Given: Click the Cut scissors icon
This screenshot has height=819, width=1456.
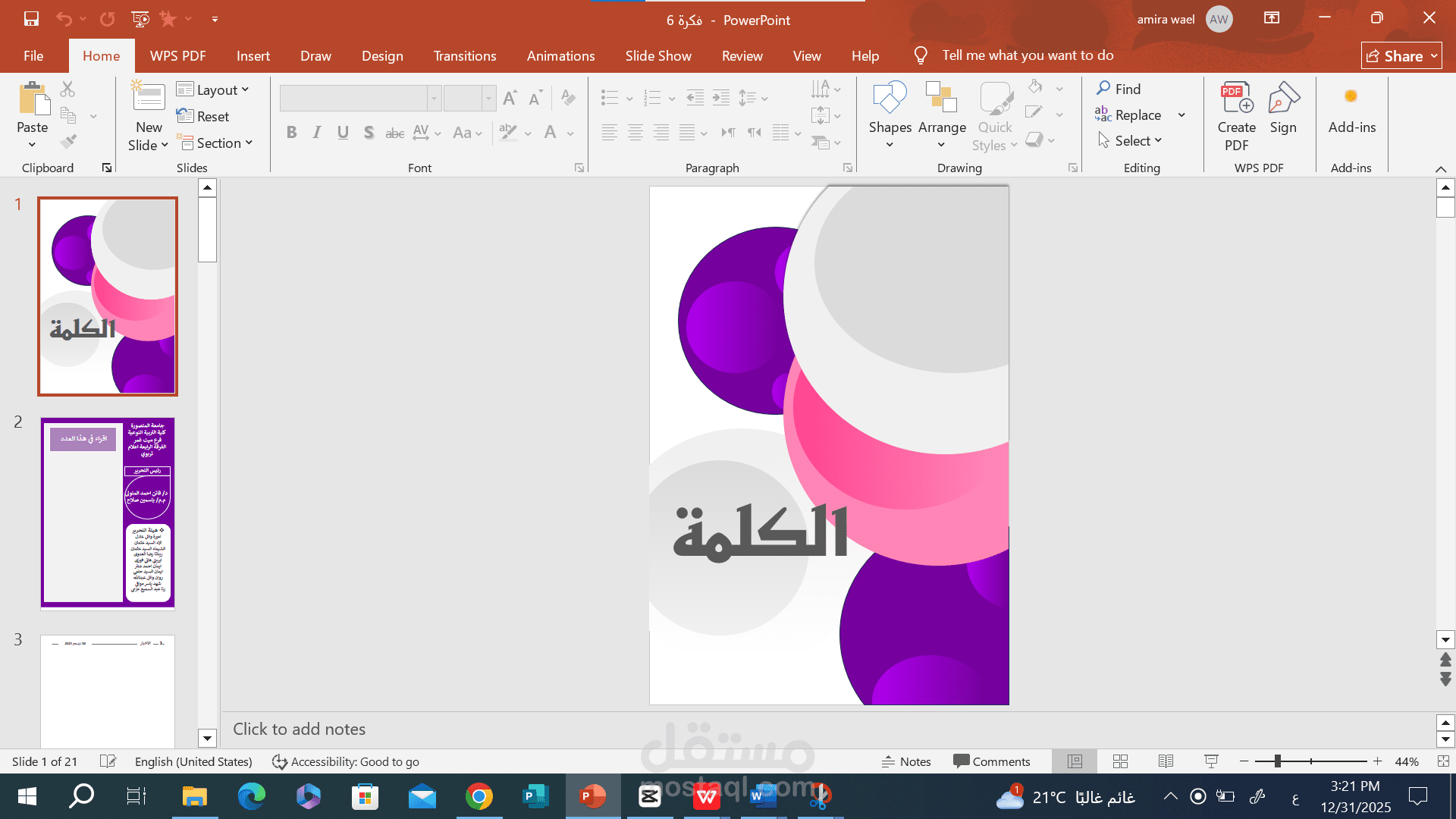Looking at the screenshot, I should click(x=67, y=89).
